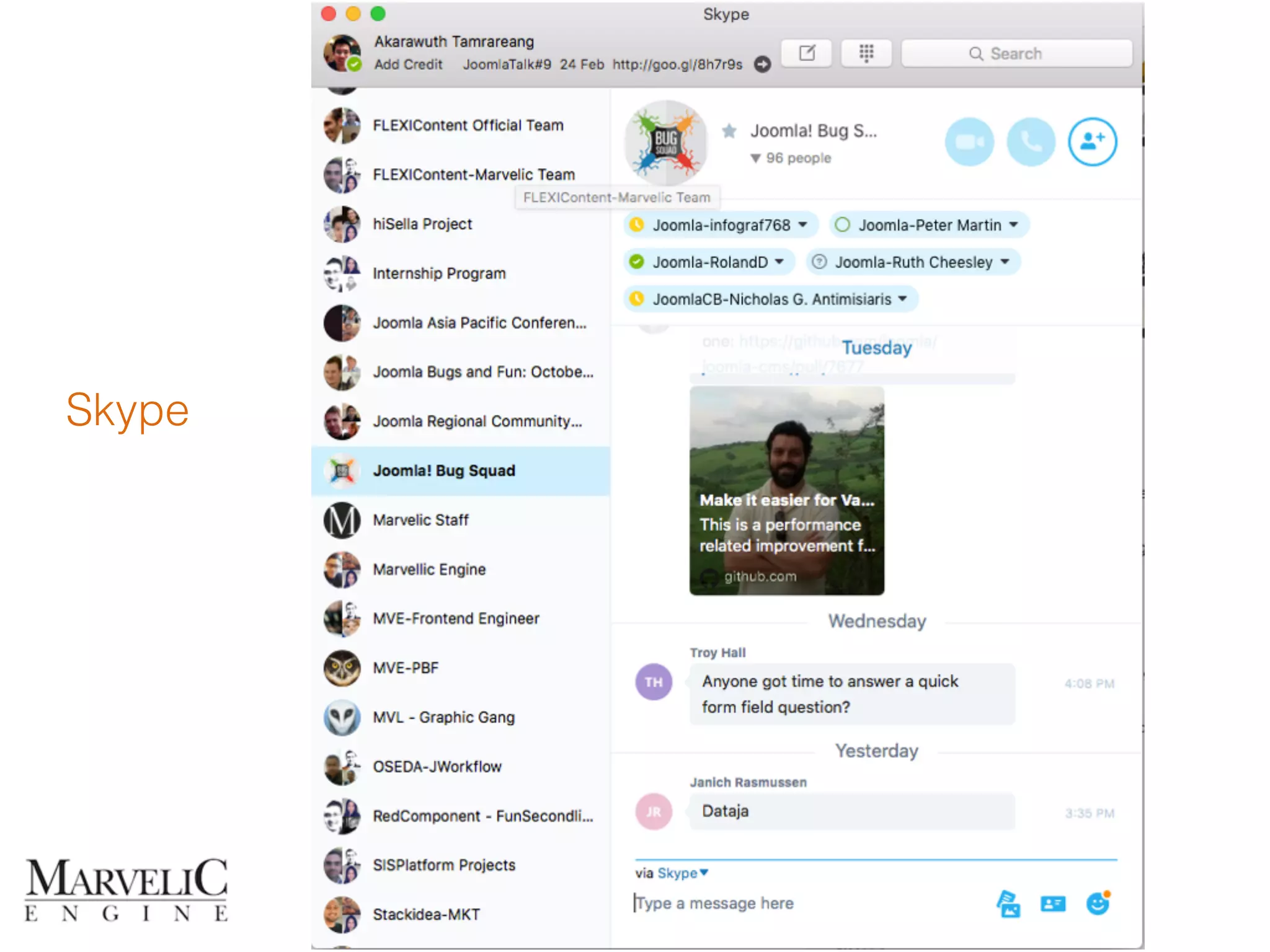Open SISPlatform Projects conversation

(461, 865)
